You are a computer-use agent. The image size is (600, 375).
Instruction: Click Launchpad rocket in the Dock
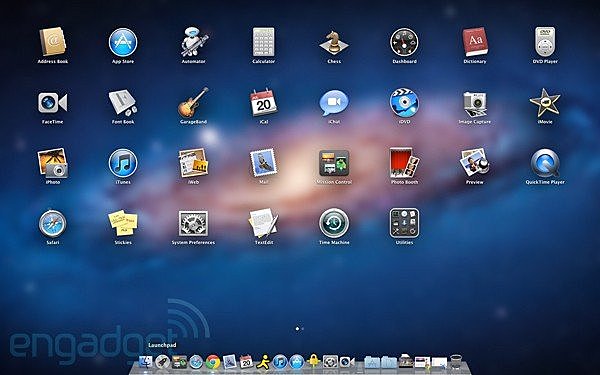162,362
